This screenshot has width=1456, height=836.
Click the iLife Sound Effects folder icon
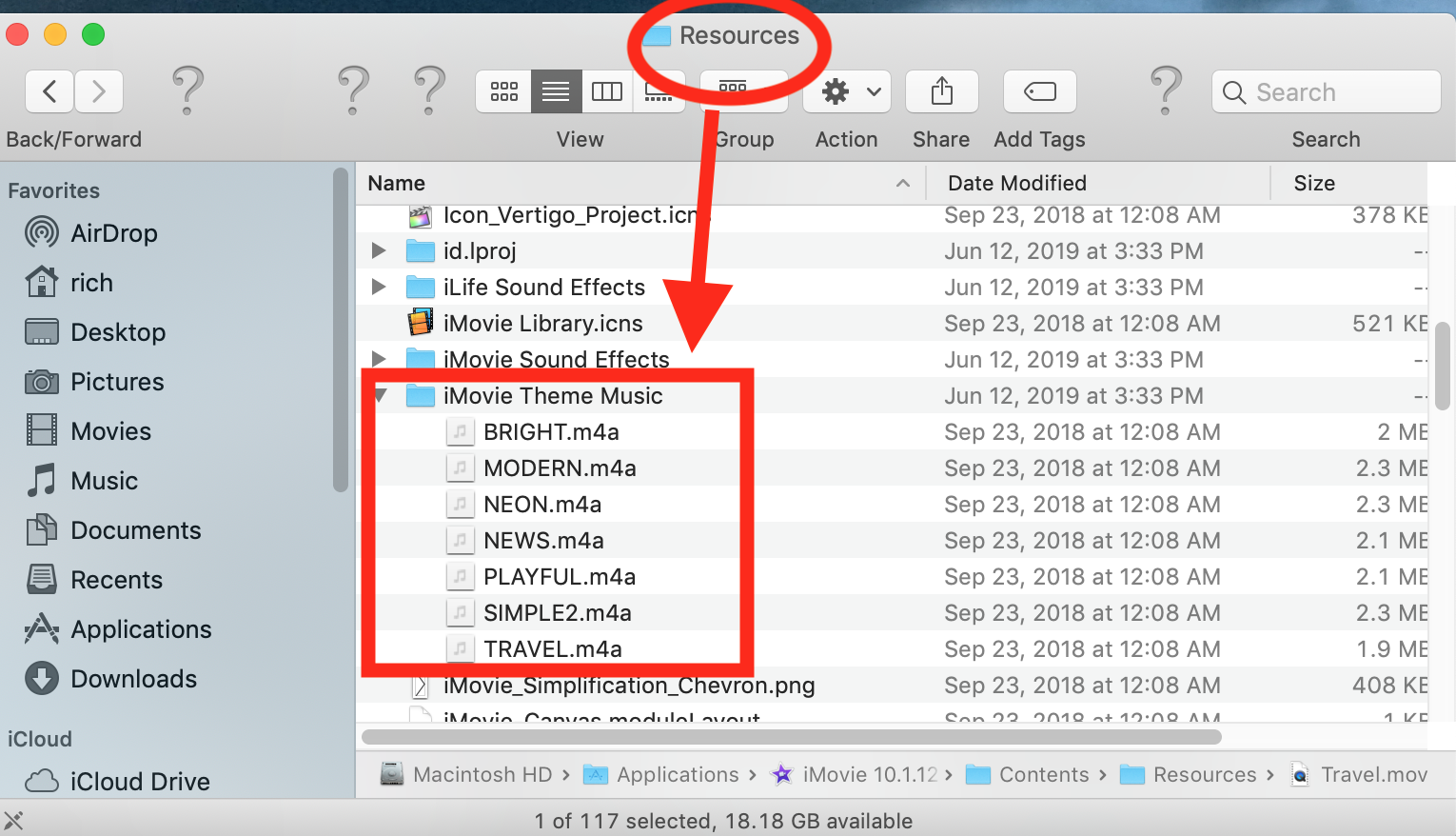tap(421, 288)
